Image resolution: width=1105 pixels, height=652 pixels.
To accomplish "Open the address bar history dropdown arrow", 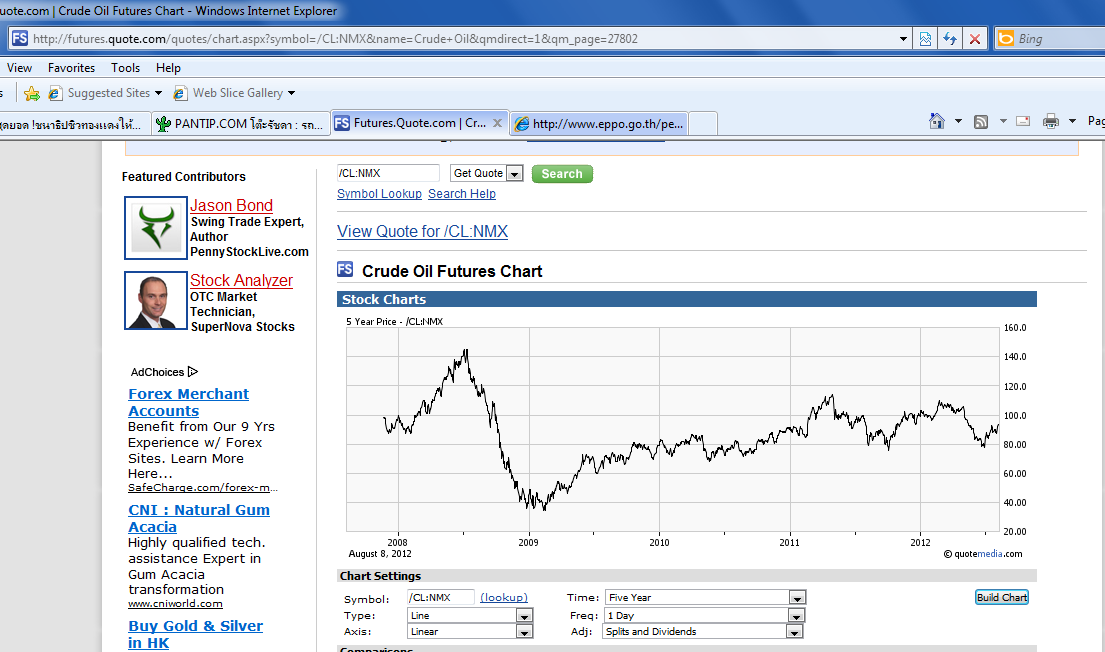I will click(x=903, y=39).
